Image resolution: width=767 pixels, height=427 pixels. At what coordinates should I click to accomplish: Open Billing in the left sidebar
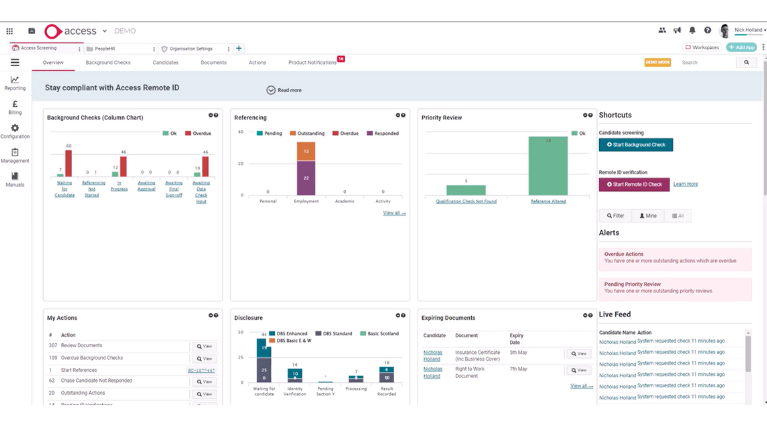click(x=15, y=107)
